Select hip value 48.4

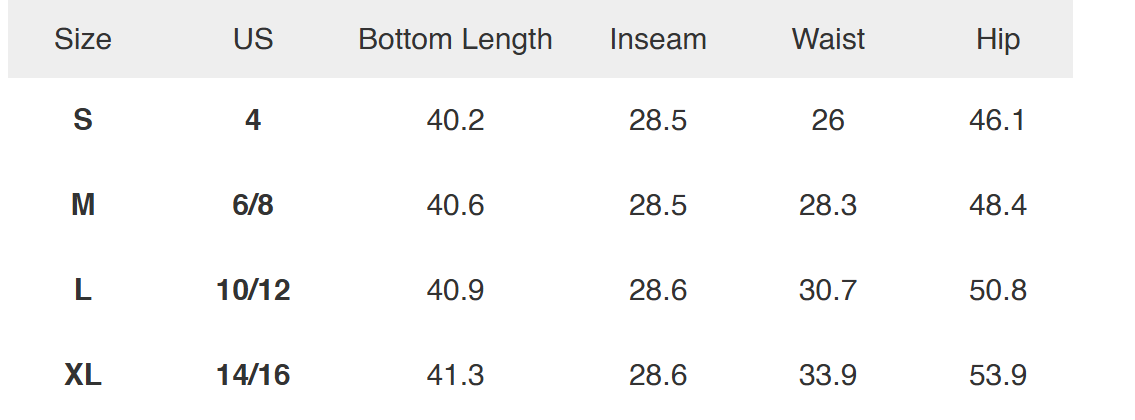998,206
